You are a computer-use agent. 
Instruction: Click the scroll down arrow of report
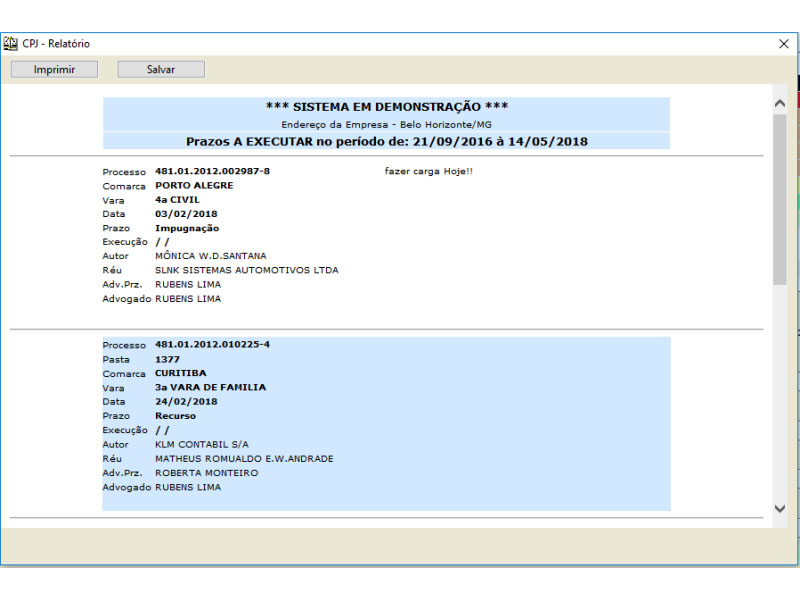(x=780, y=509)
